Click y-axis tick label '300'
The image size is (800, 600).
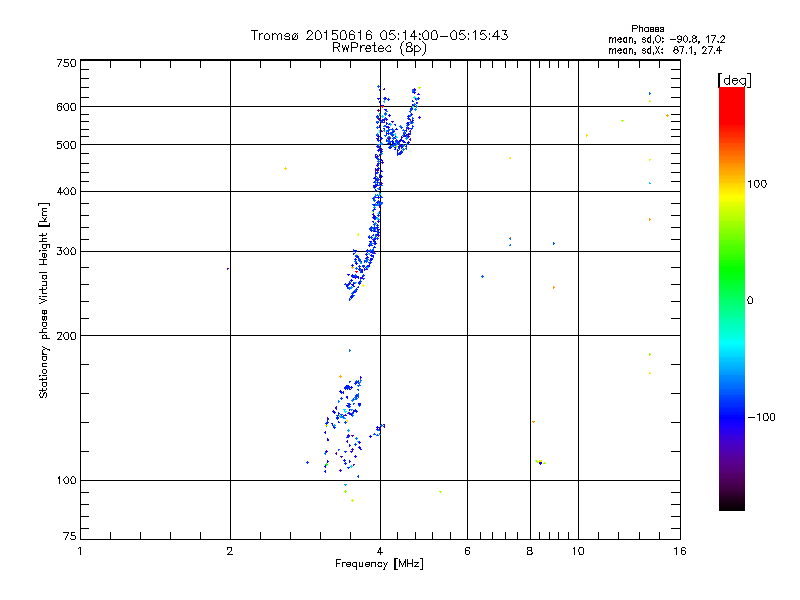(x=66, y=251)
